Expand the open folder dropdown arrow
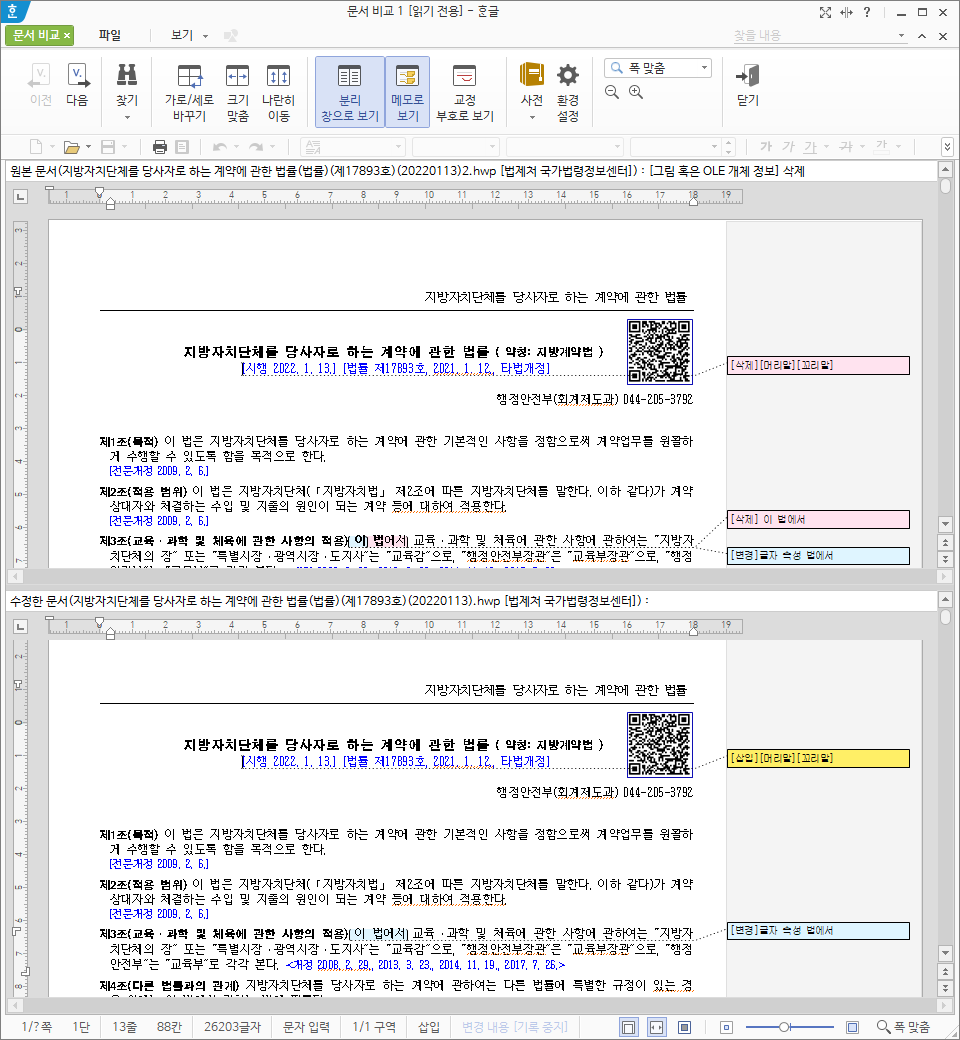This screenshot has width=960, height=1040. (88, 147)
